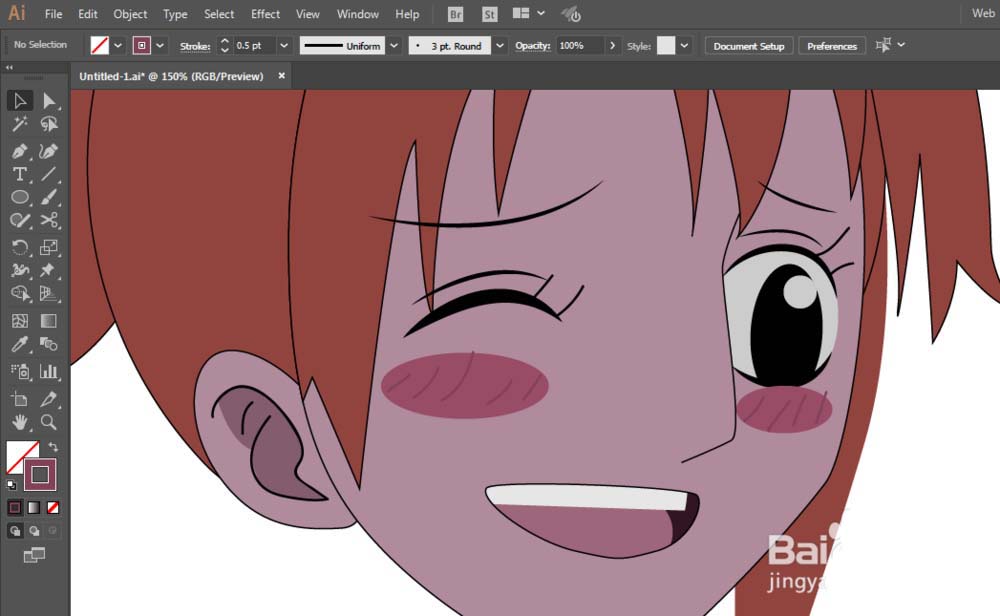The height and width of the screenshot is (616, 1000).
Task: Open the Effect menu
Action: point(265,14)
